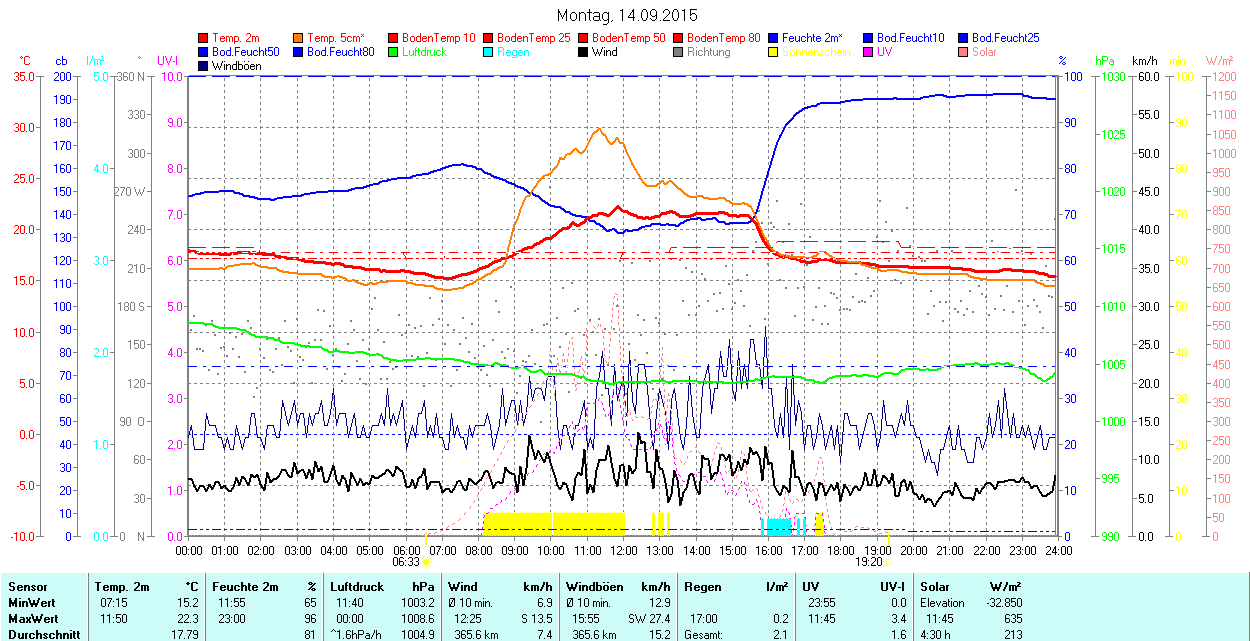Click the green Luftdruck legend swatch
1250x641 pixels.
point(392,52)
